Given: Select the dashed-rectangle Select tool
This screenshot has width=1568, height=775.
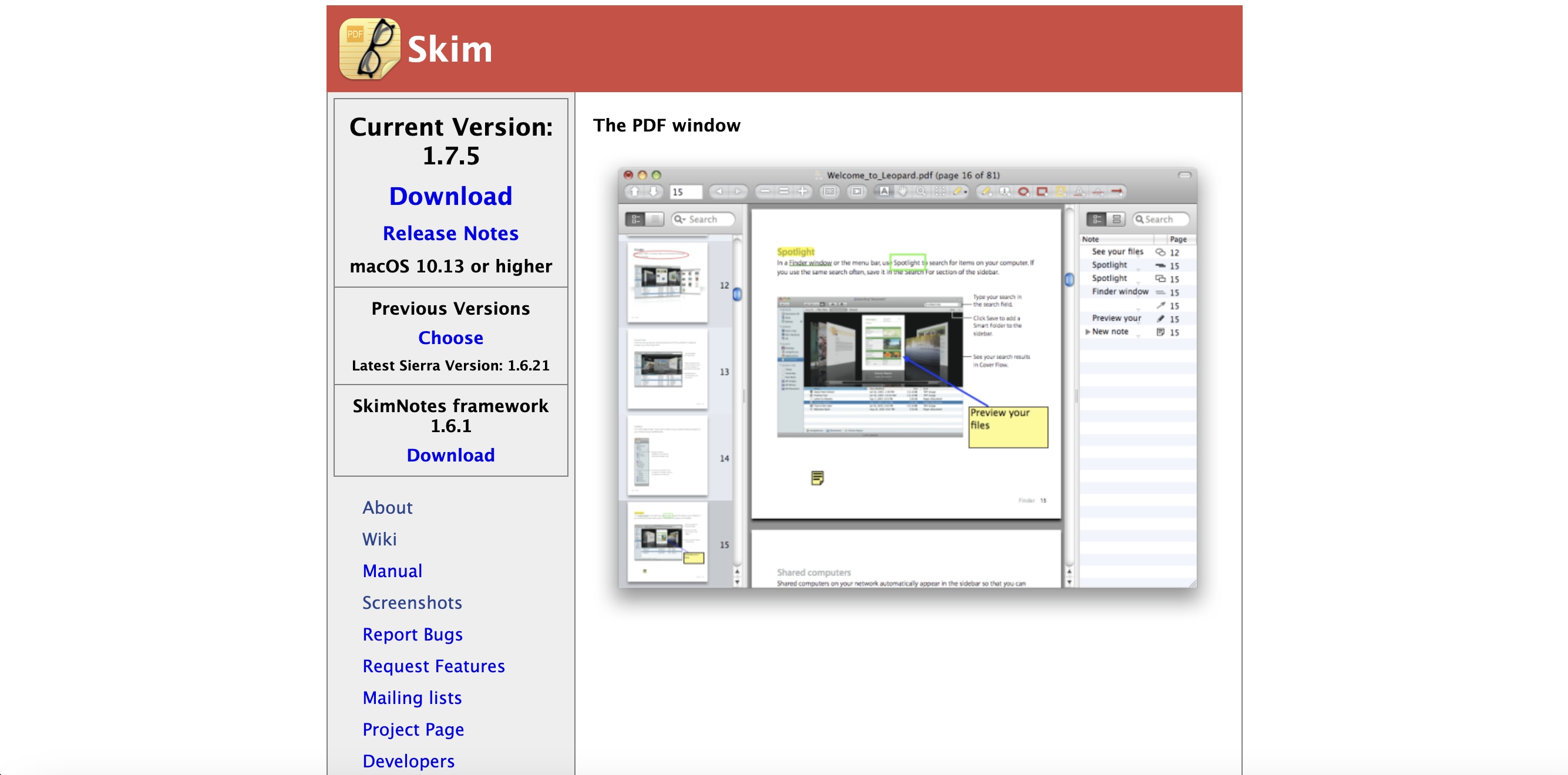Looking at the screenshot, I should (x=940, y=191).
